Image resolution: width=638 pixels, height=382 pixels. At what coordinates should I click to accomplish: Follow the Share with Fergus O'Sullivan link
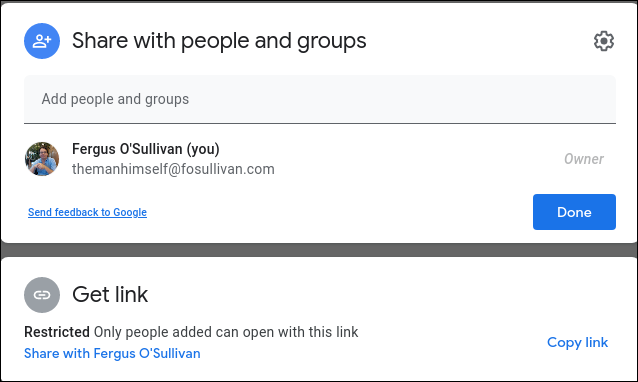click(112, 354)
